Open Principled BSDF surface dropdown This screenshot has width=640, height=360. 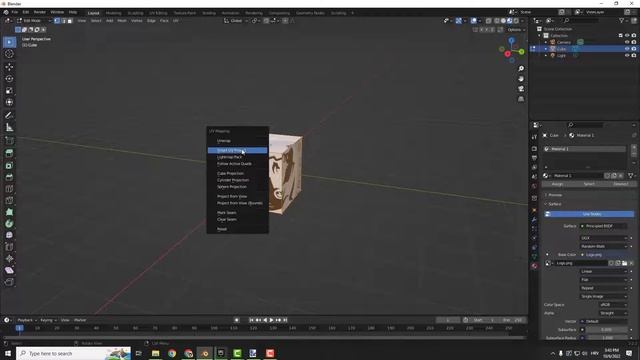coord(604,226)
